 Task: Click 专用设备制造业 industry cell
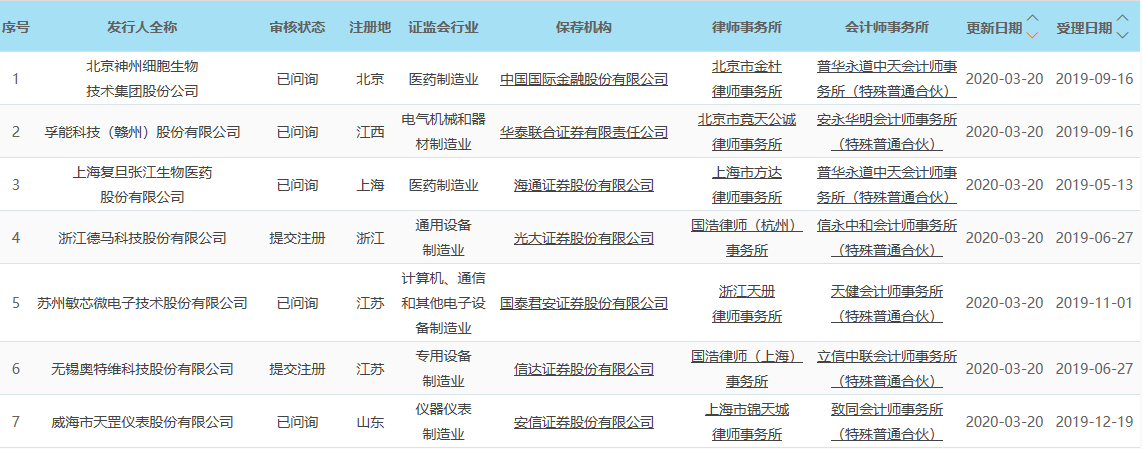point(444,369)
